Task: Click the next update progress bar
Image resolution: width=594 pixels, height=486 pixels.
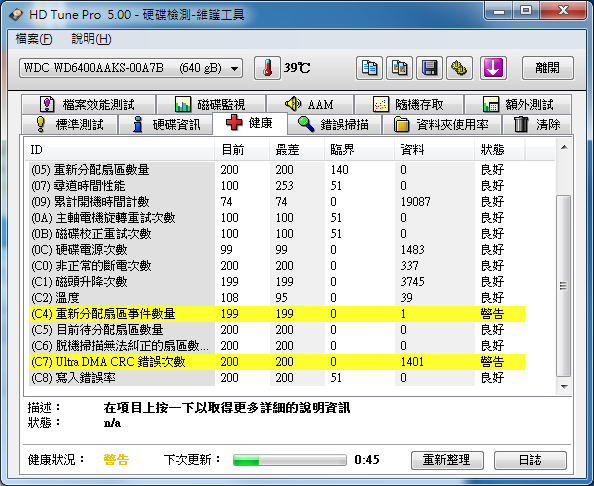Action: pos(290,460)
